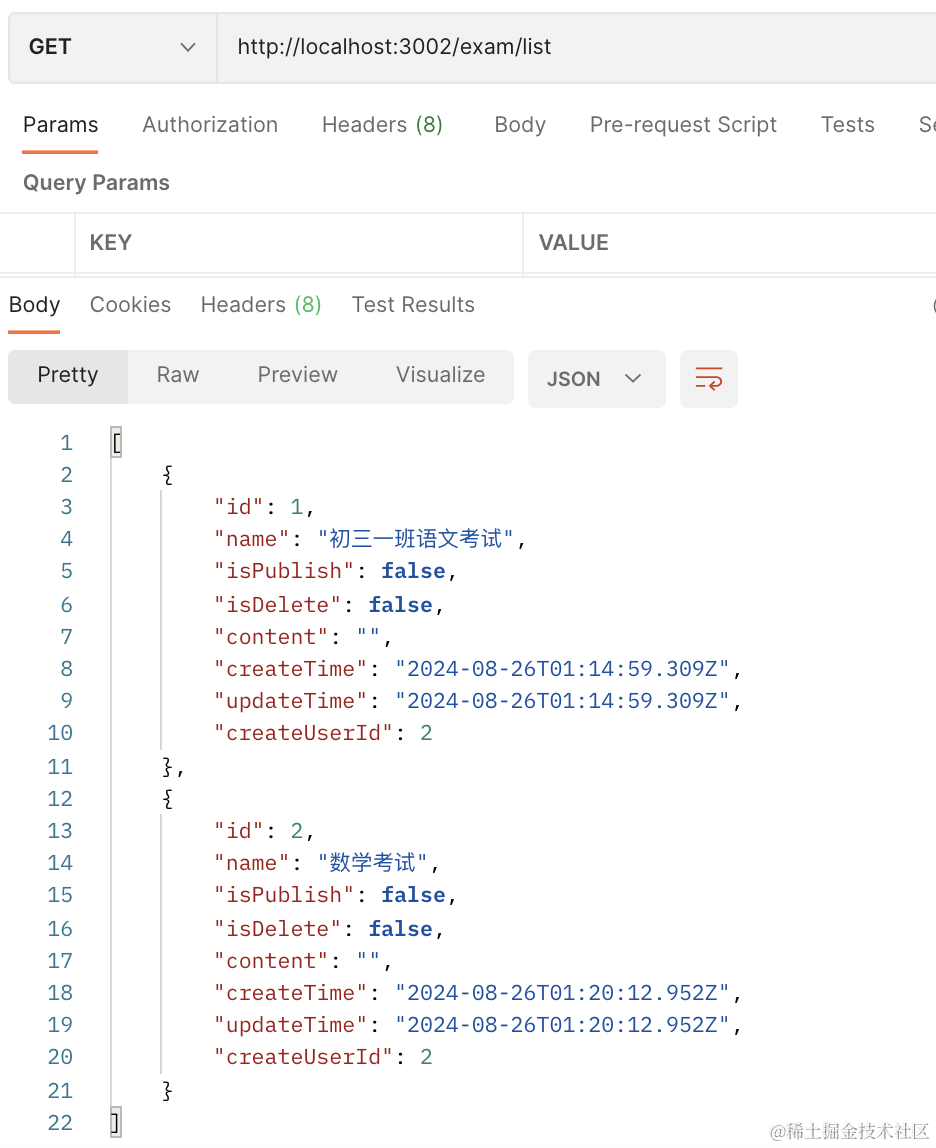
Task: Click the KEY column header in Query Params
Action: coord(111,243)
